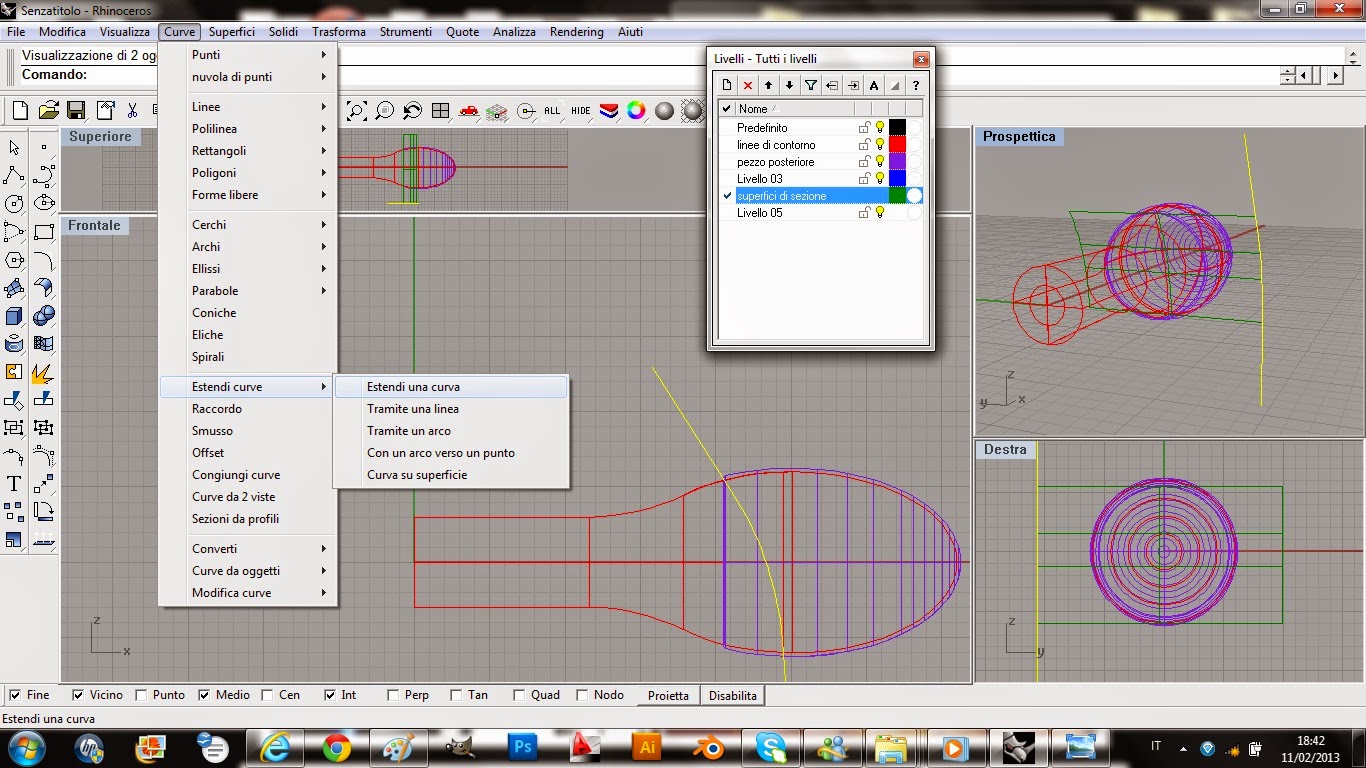Select 'Tramite un arco' menu entry
1366x768 pixels.
pos(409,431)
